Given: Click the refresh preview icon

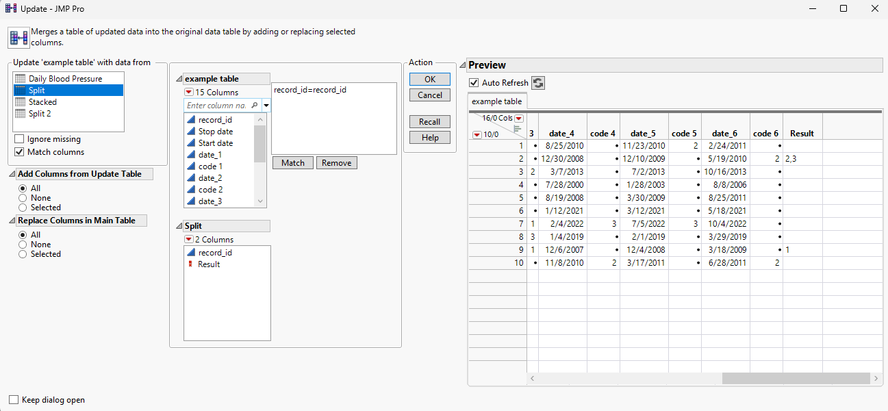Looking at the screenshot, I should pos(537,83).
